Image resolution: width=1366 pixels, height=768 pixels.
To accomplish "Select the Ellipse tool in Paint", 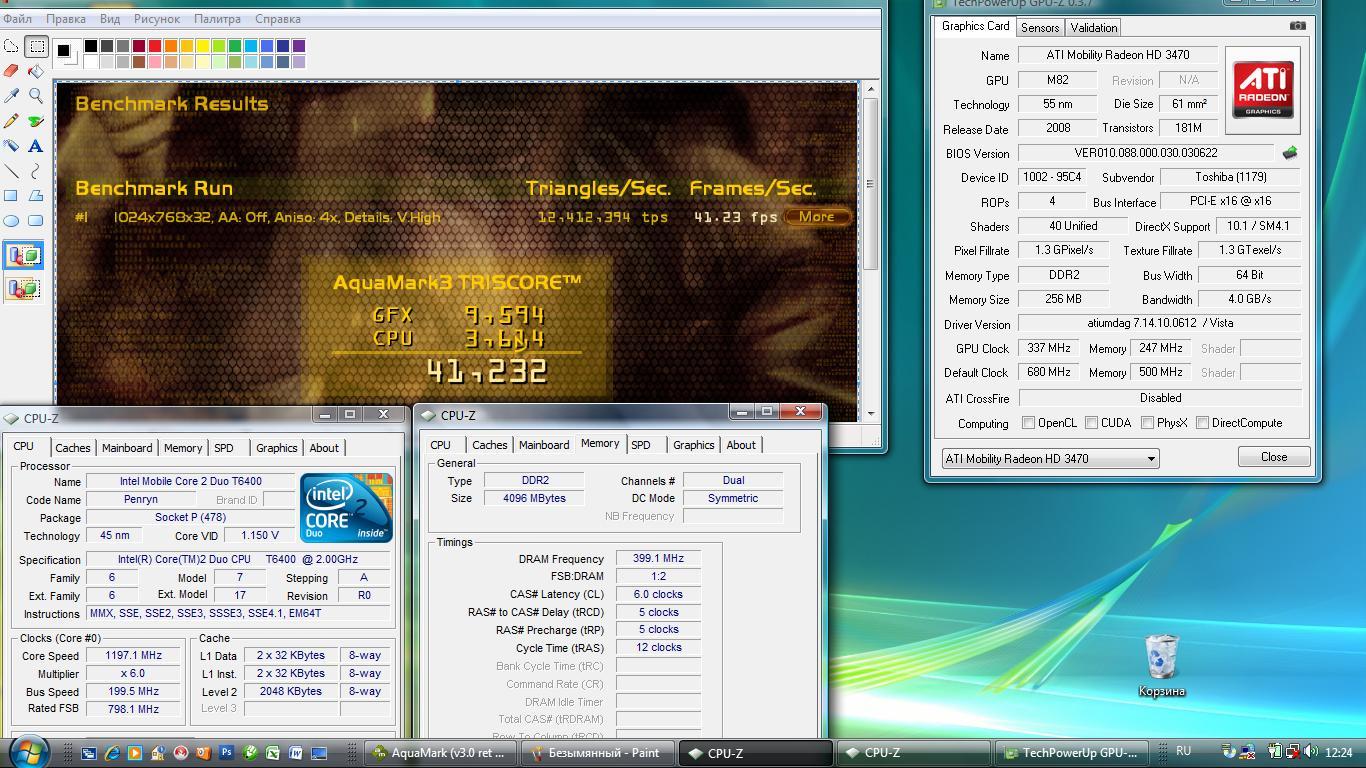I will [11, 221].
